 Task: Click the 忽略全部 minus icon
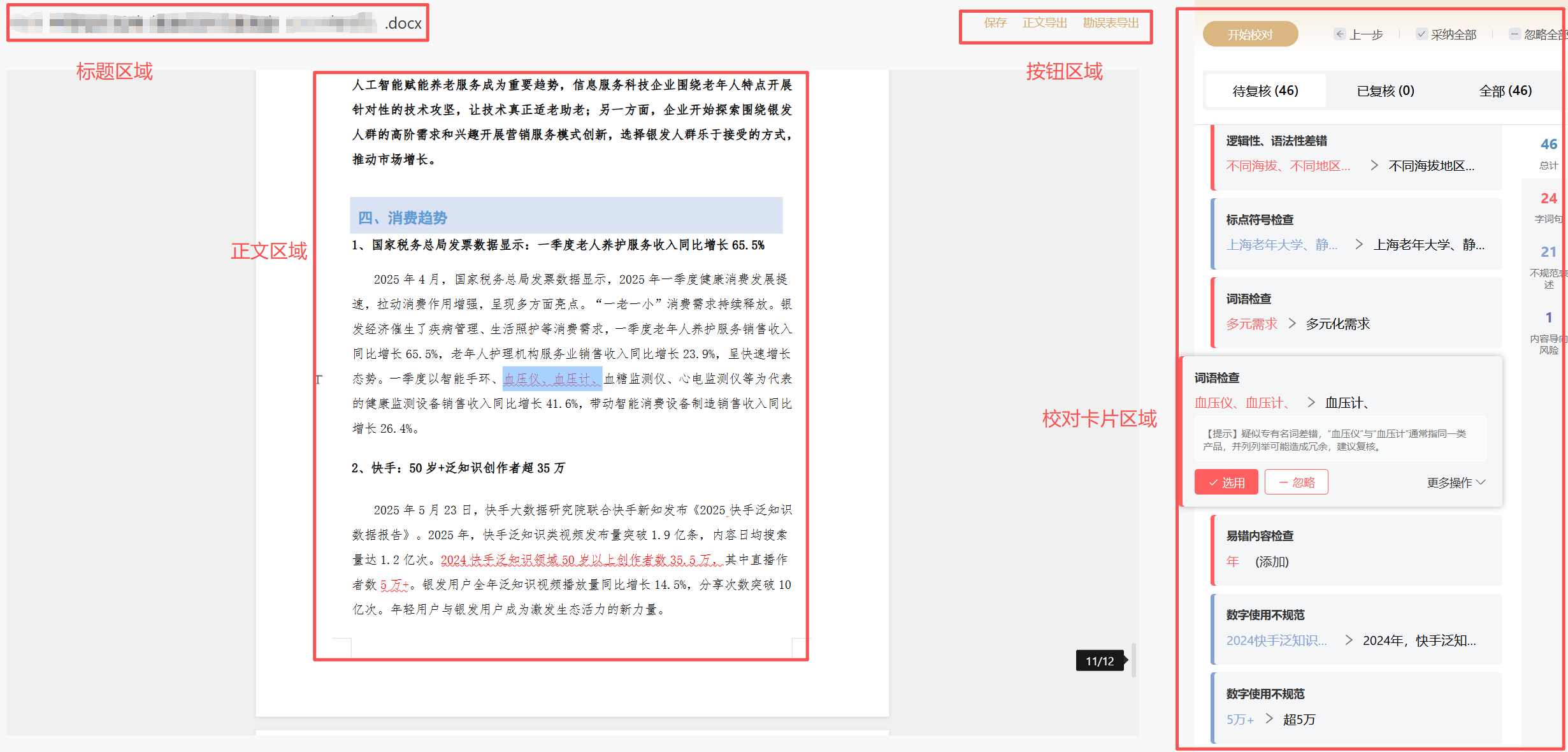[x=1514, y=34]
